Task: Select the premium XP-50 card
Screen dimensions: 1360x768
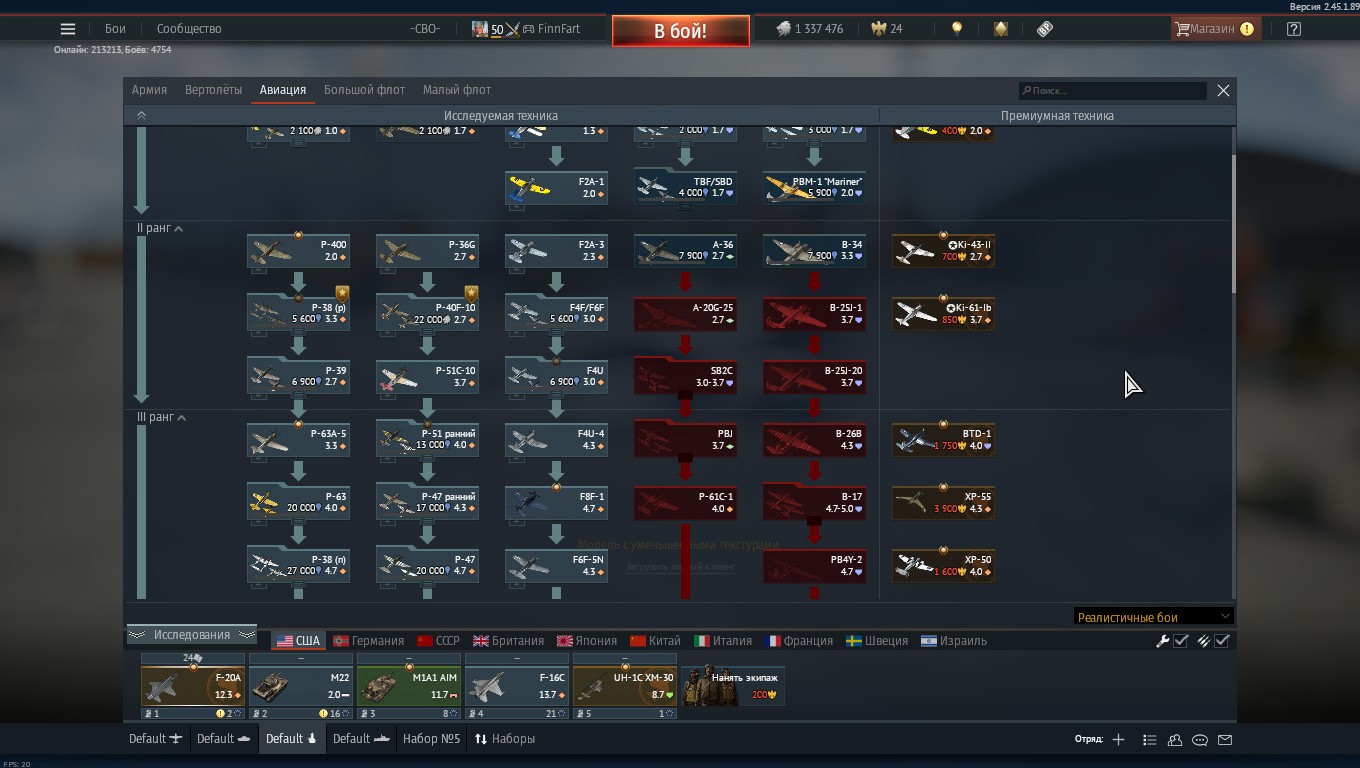Action: pos(943,566)
